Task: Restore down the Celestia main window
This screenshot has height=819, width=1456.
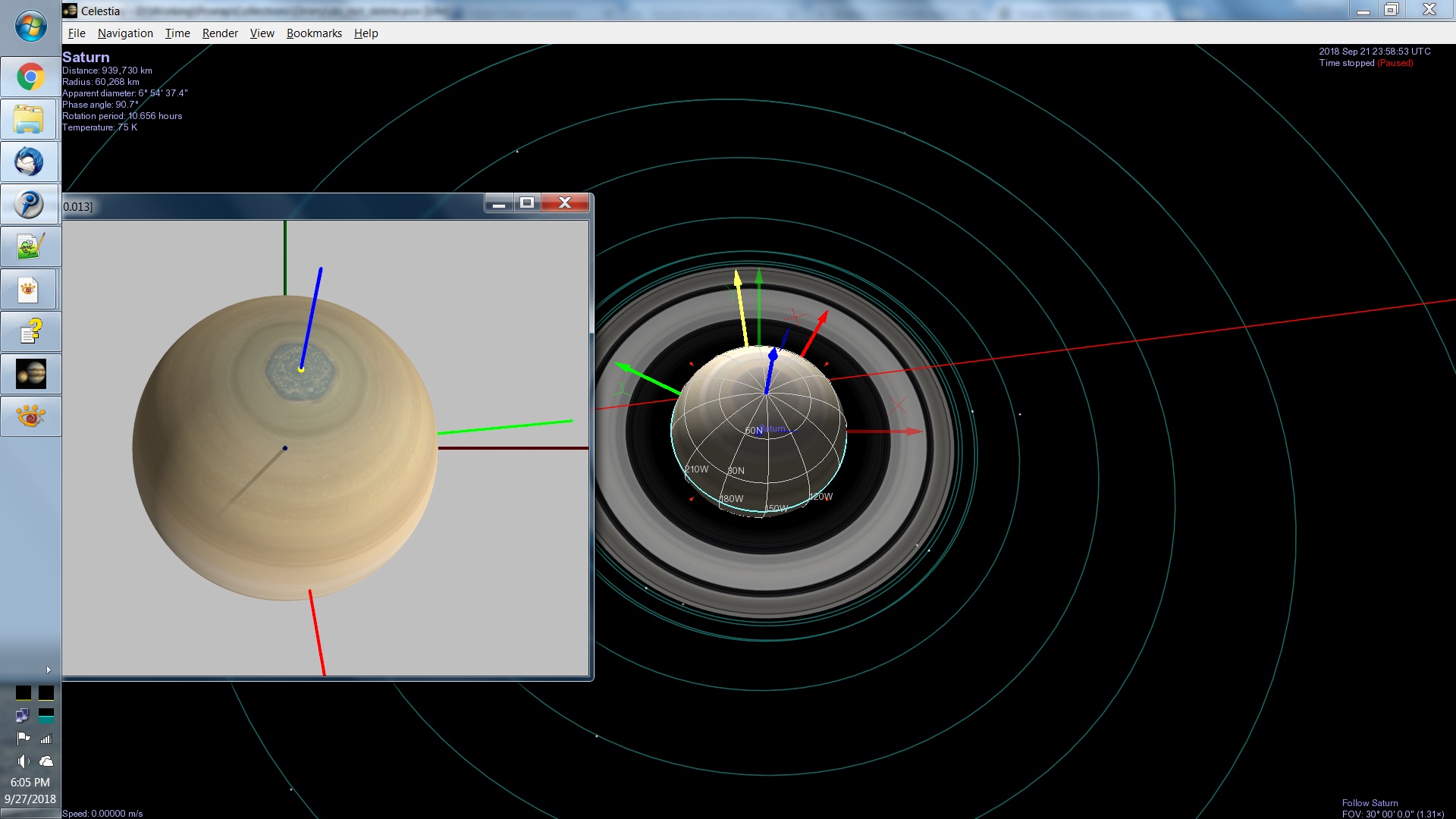Action: click(x=1391, y=10)
